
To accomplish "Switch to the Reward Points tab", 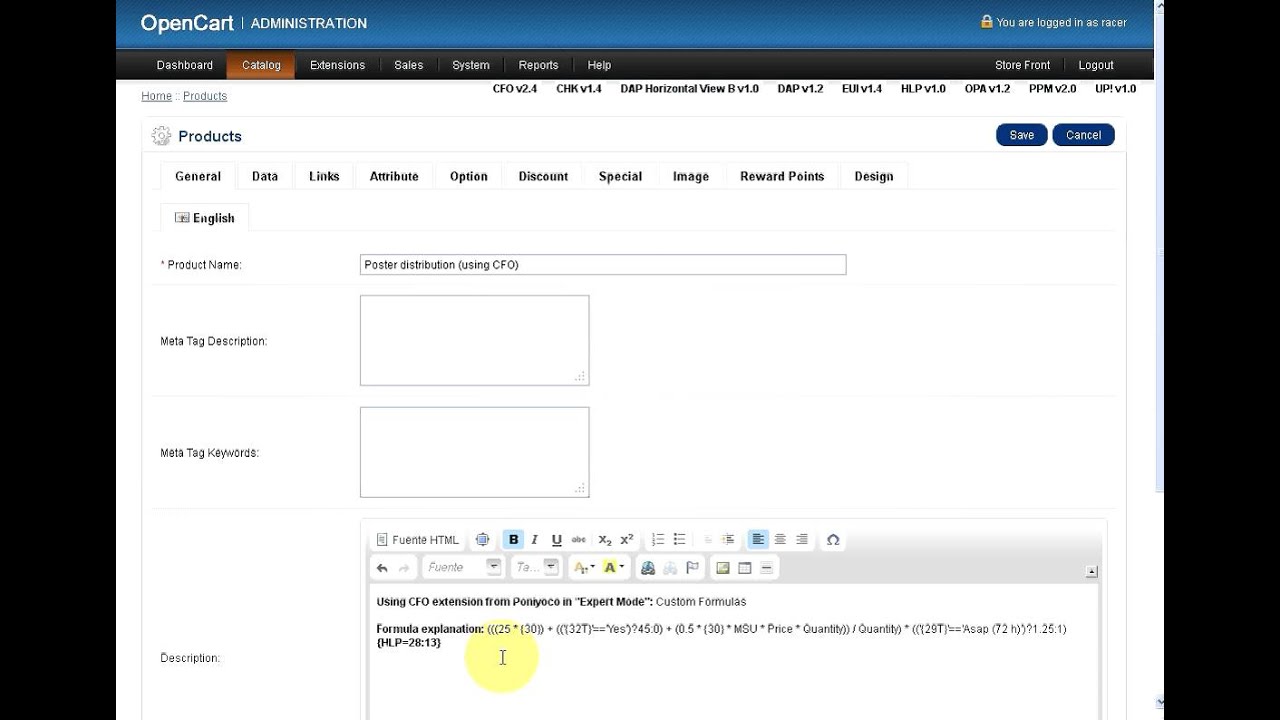I will click(782, 176).
